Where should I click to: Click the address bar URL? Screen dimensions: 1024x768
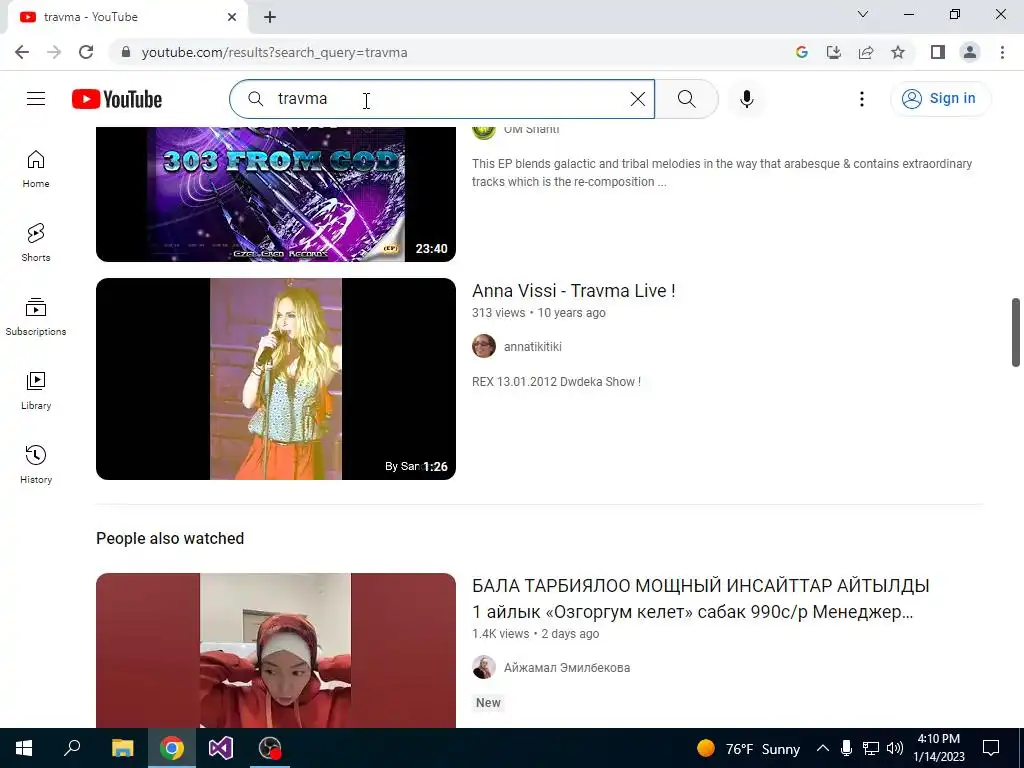click(x=274, y=52)
